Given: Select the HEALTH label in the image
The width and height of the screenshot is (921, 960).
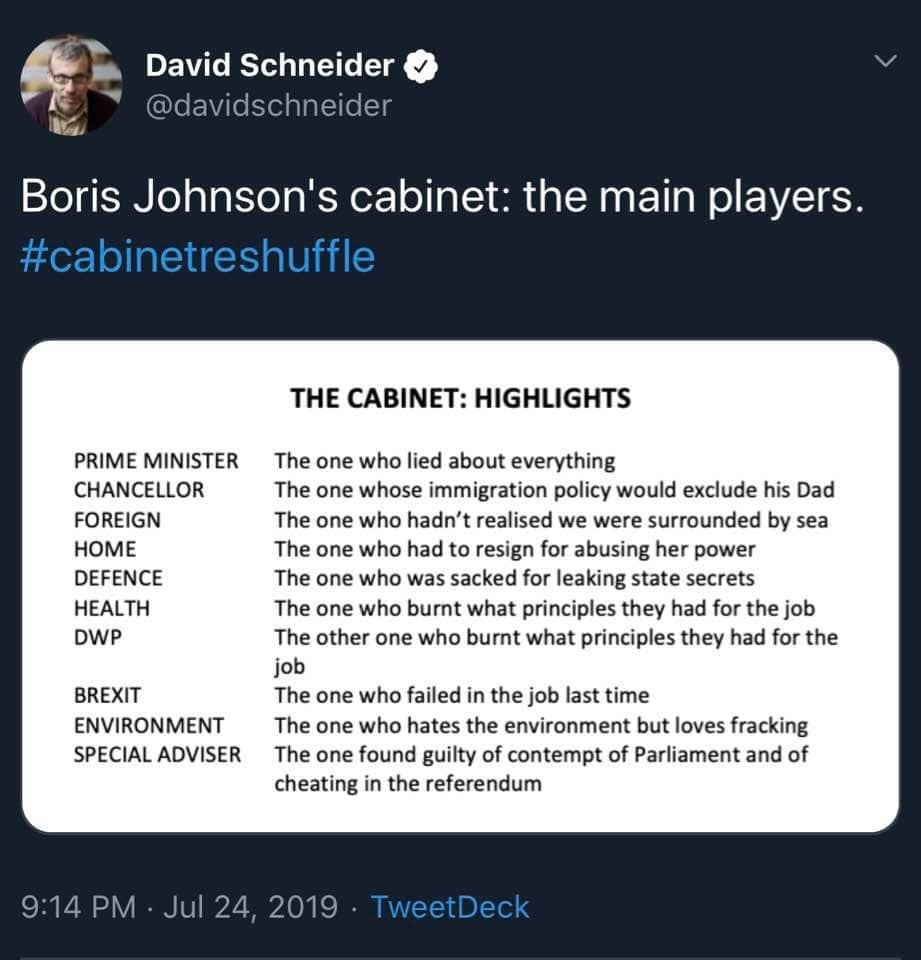Looking at the screenshot, I should [x=111, y=607].
